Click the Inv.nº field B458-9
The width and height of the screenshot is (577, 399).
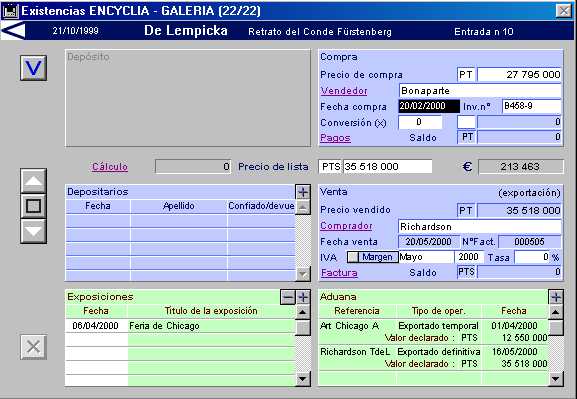531,106
